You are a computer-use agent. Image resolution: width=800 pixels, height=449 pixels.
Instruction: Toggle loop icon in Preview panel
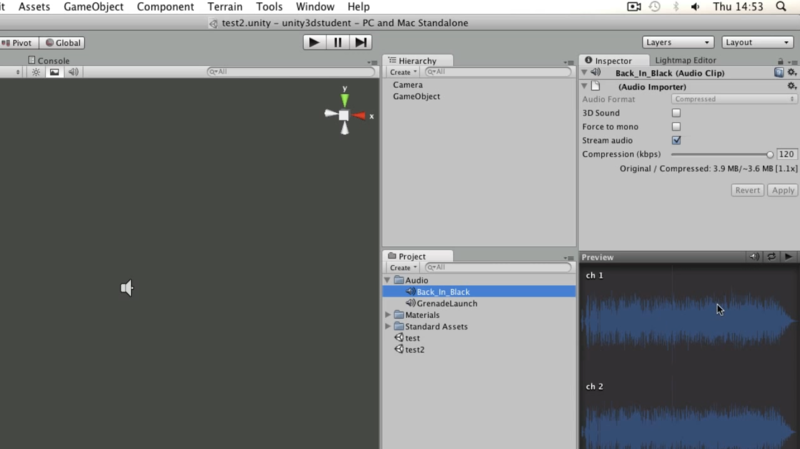coord(771,257)
